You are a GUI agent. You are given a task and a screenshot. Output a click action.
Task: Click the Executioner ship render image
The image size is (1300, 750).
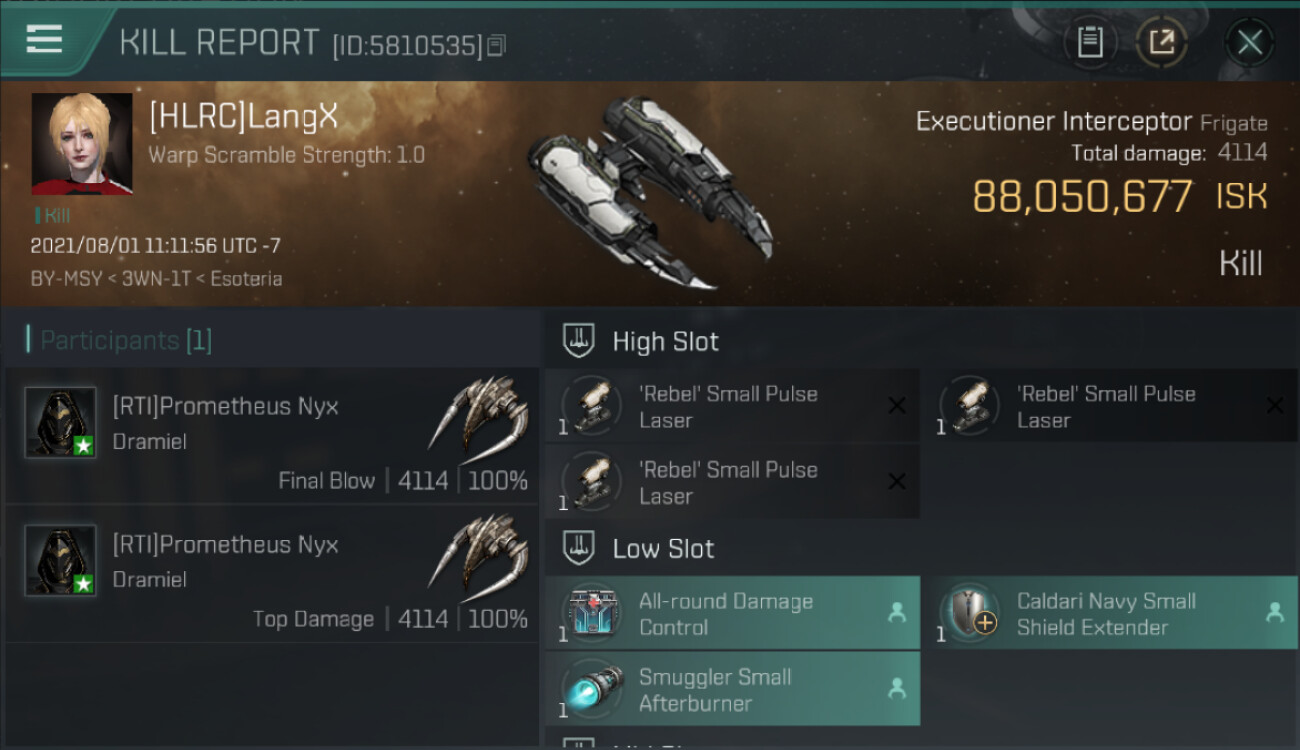(x=651, y=191)
